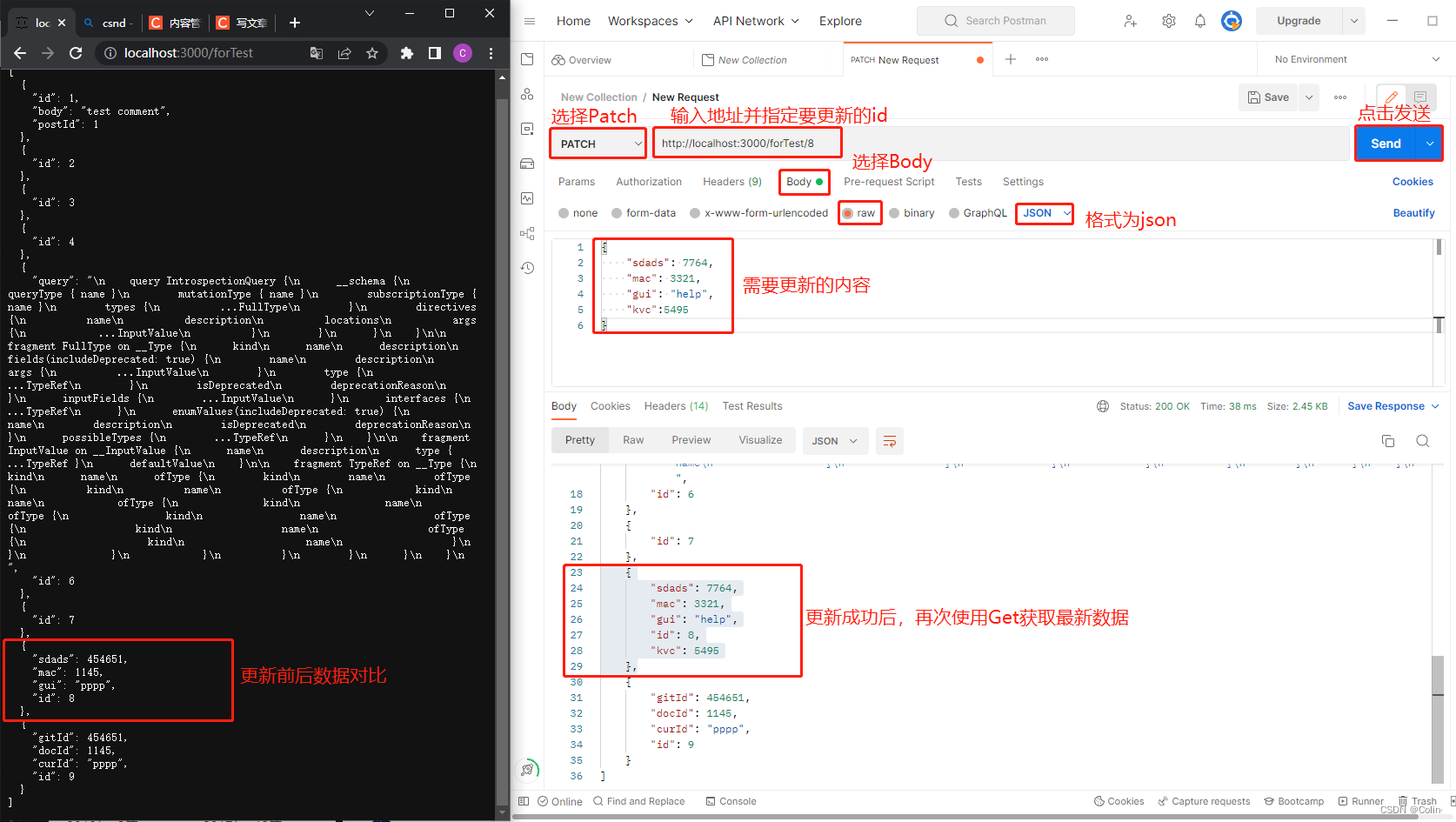Toggle response line wrap icon
The height and width of the screenshot is (822, 1456).
pyautogui.click(x=890, y=441)
